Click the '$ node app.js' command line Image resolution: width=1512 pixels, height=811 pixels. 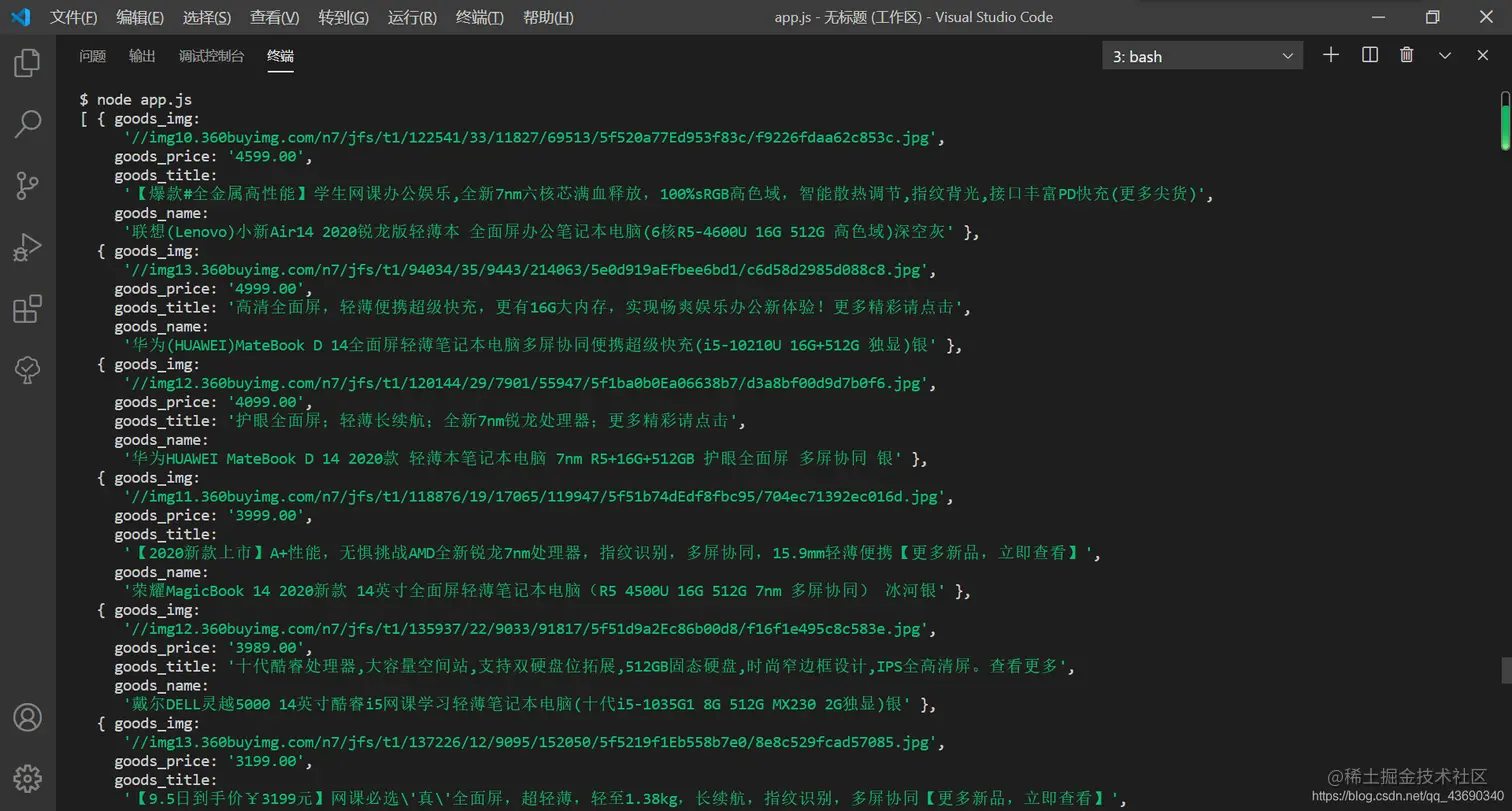(136, 100)
